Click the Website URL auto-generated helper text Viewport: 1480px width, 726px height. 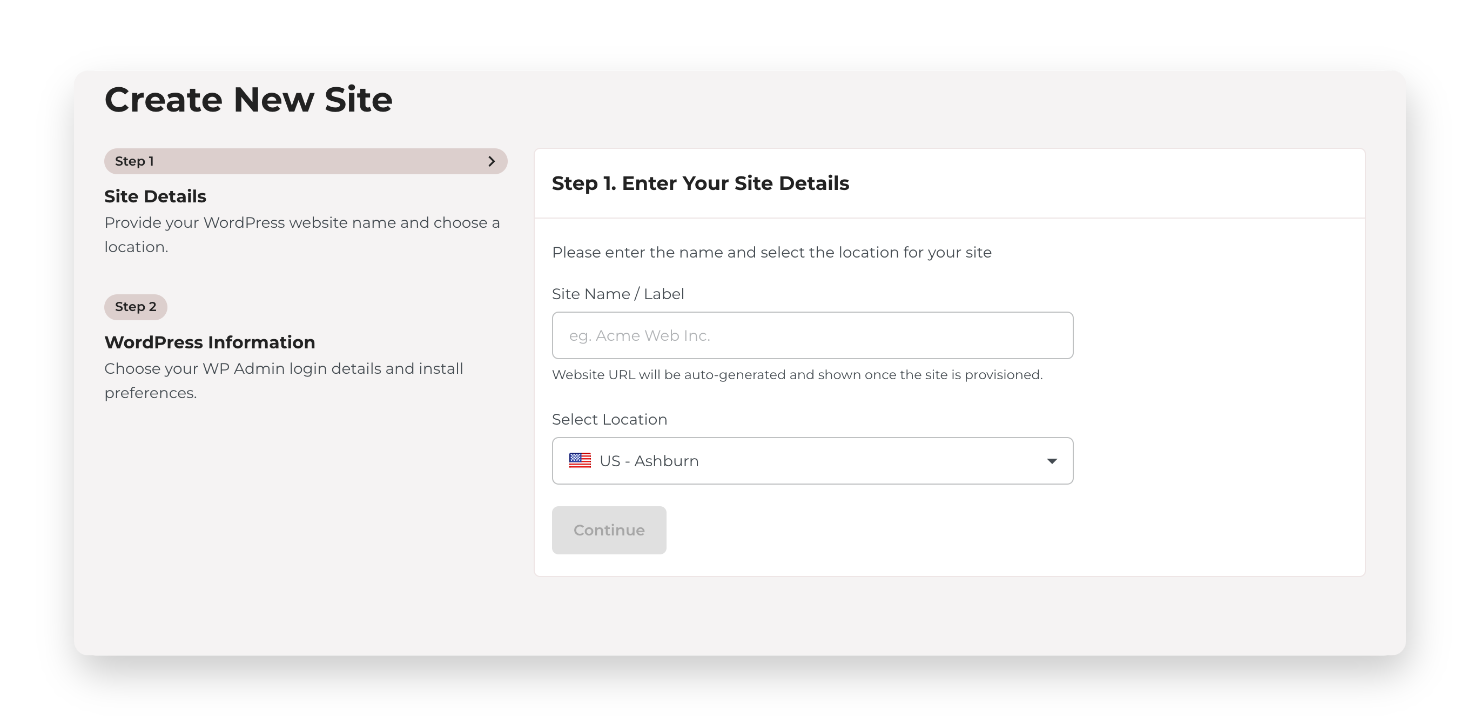click(797, 375)
